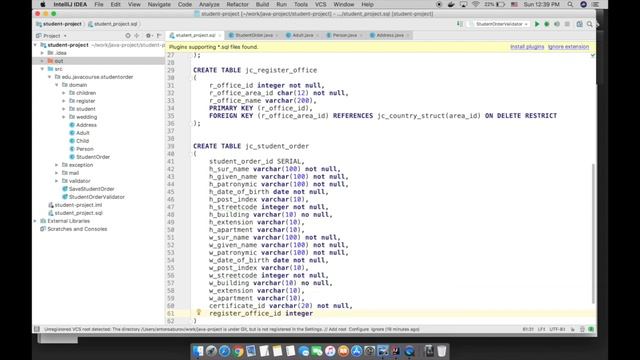This screenshot has height=360, width=640.
Task: Expand the children package
Action: coord(64,93)
